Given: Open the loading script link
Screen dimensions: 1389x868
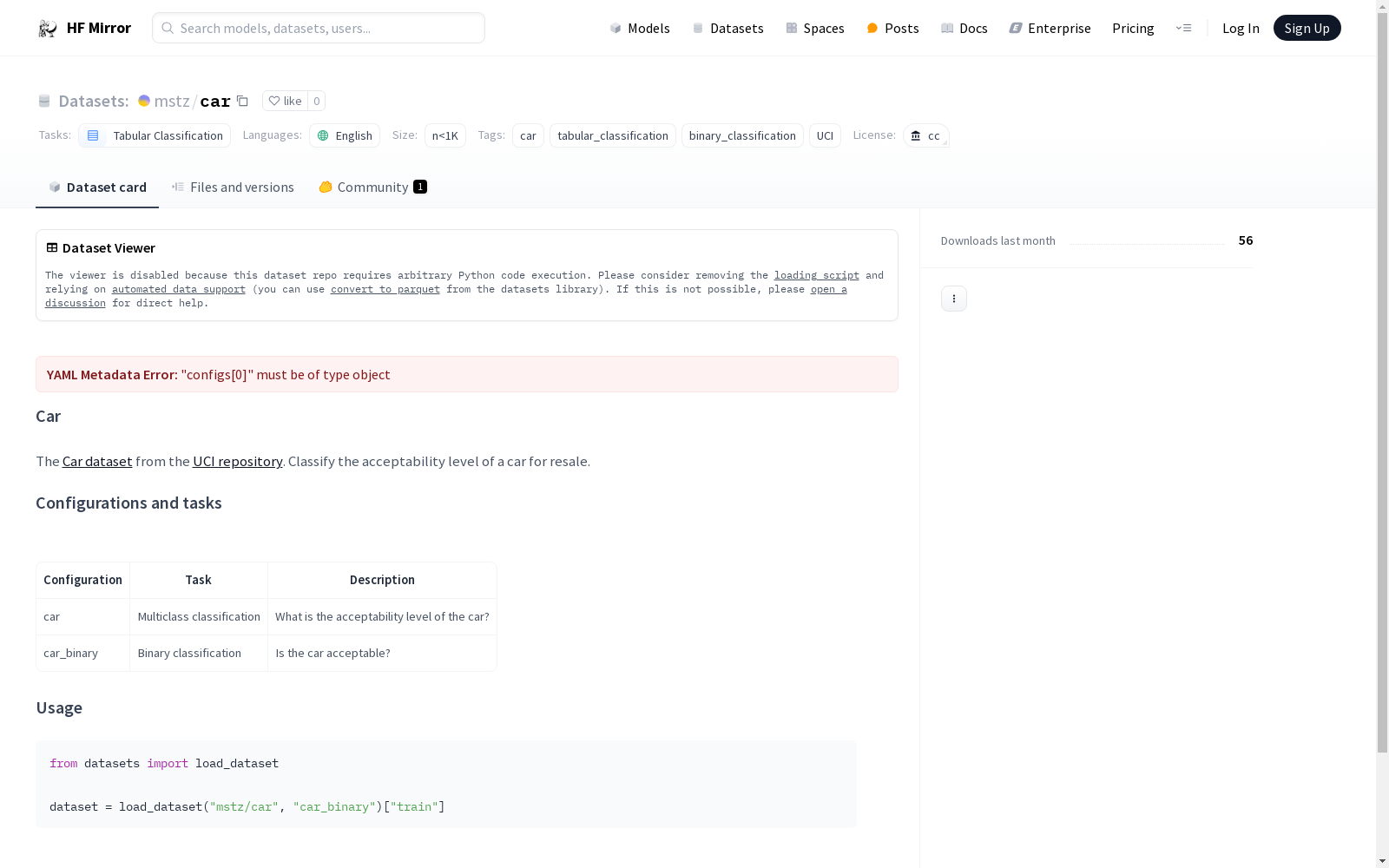Looking at the screenshot, I should click(x=817, y=275).
